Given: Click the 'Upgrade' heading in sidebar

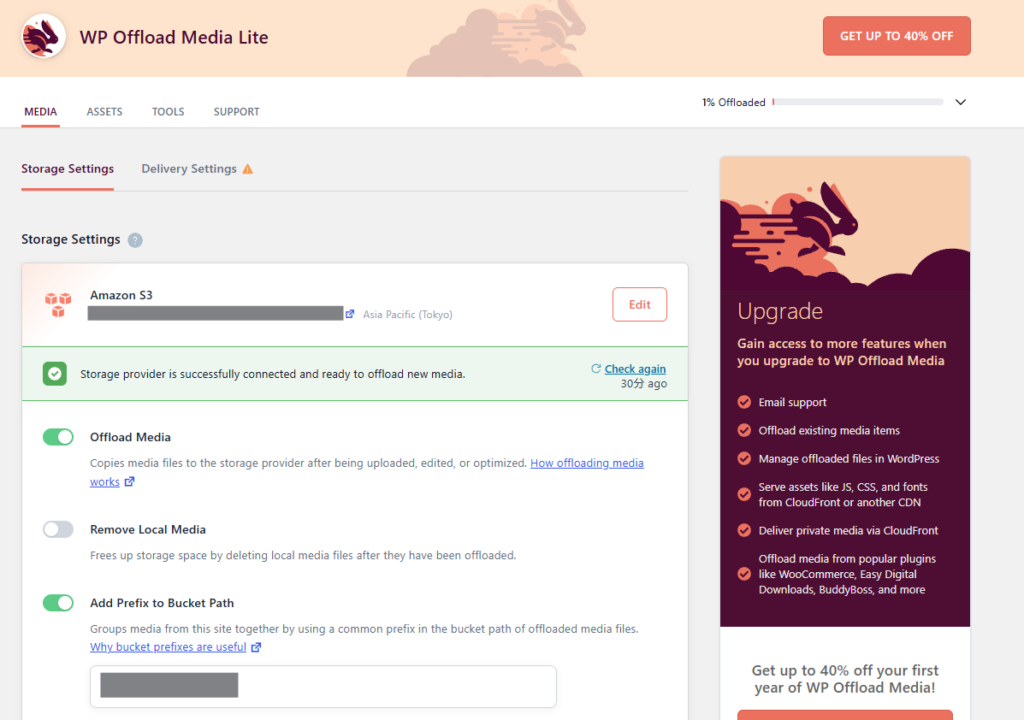Looking at the screenshot, I should 780,311.
